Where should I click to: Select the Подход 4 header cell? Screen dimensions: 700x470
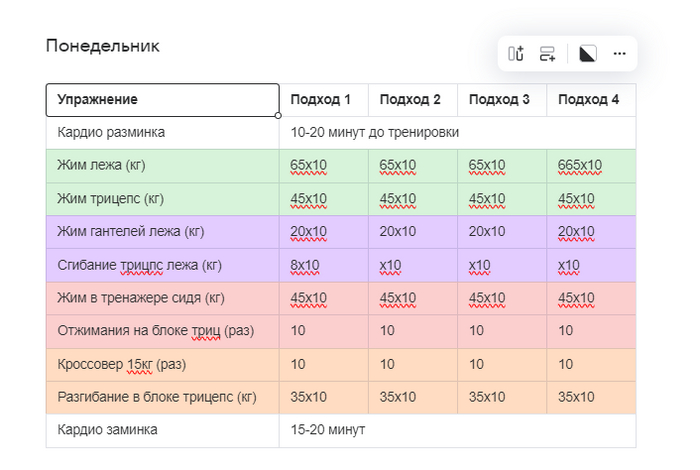click(x=588, y=100)
